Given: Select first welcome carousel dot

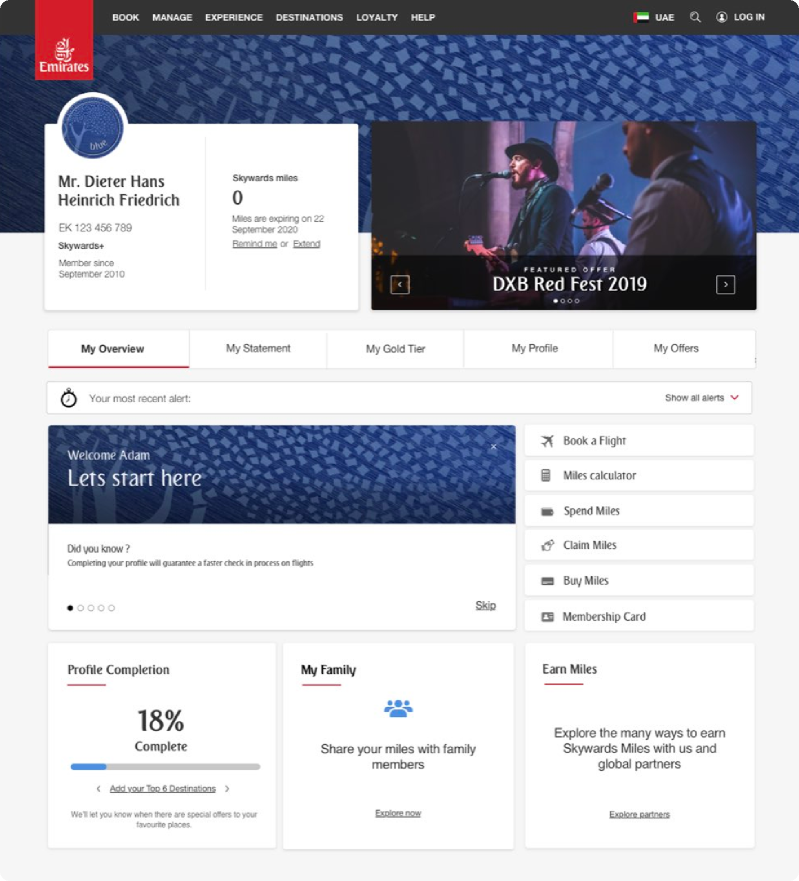Looking at the screenshot, I should click(70, 608).
